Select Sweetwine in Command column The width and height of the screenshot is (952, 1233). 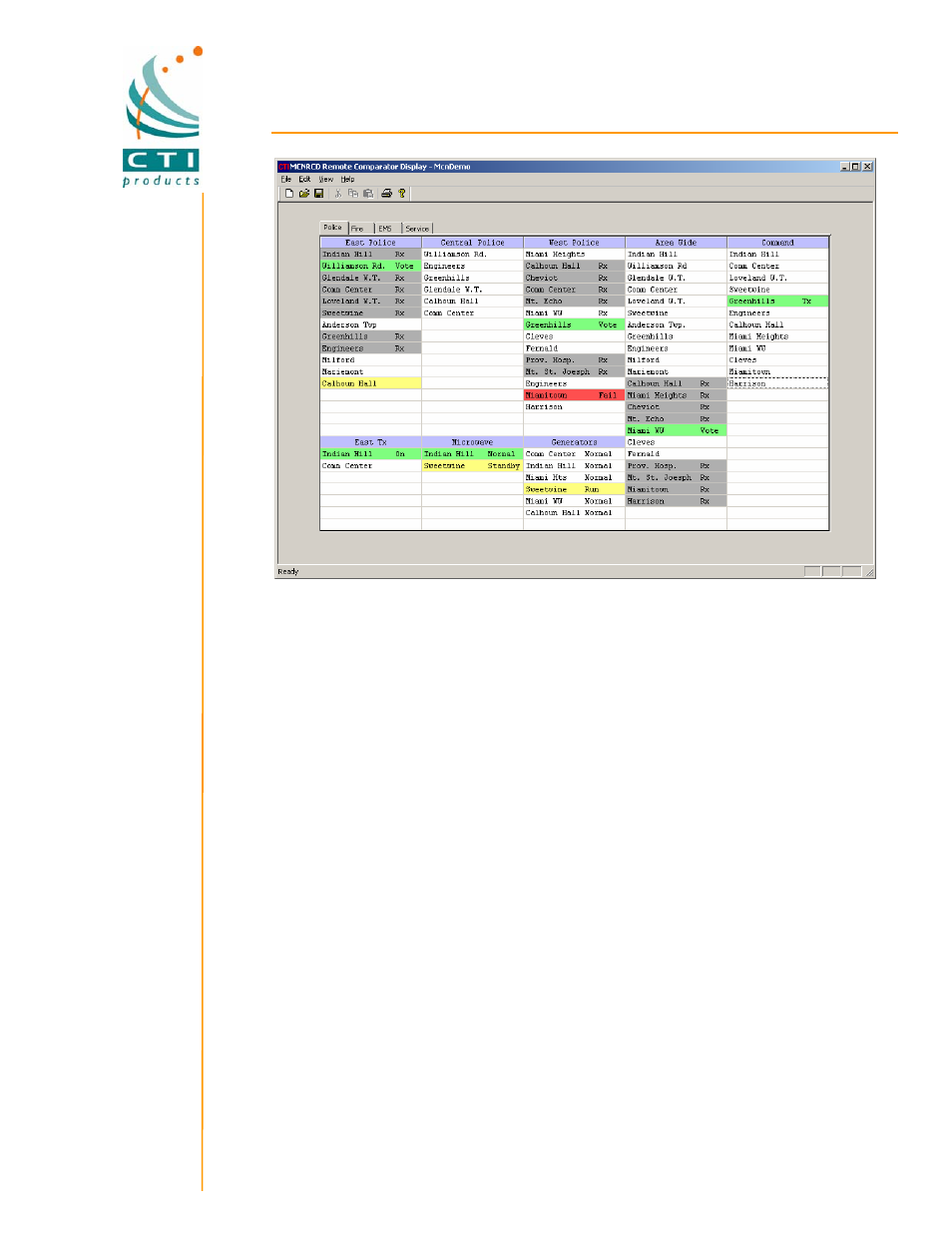pos(777,290)
